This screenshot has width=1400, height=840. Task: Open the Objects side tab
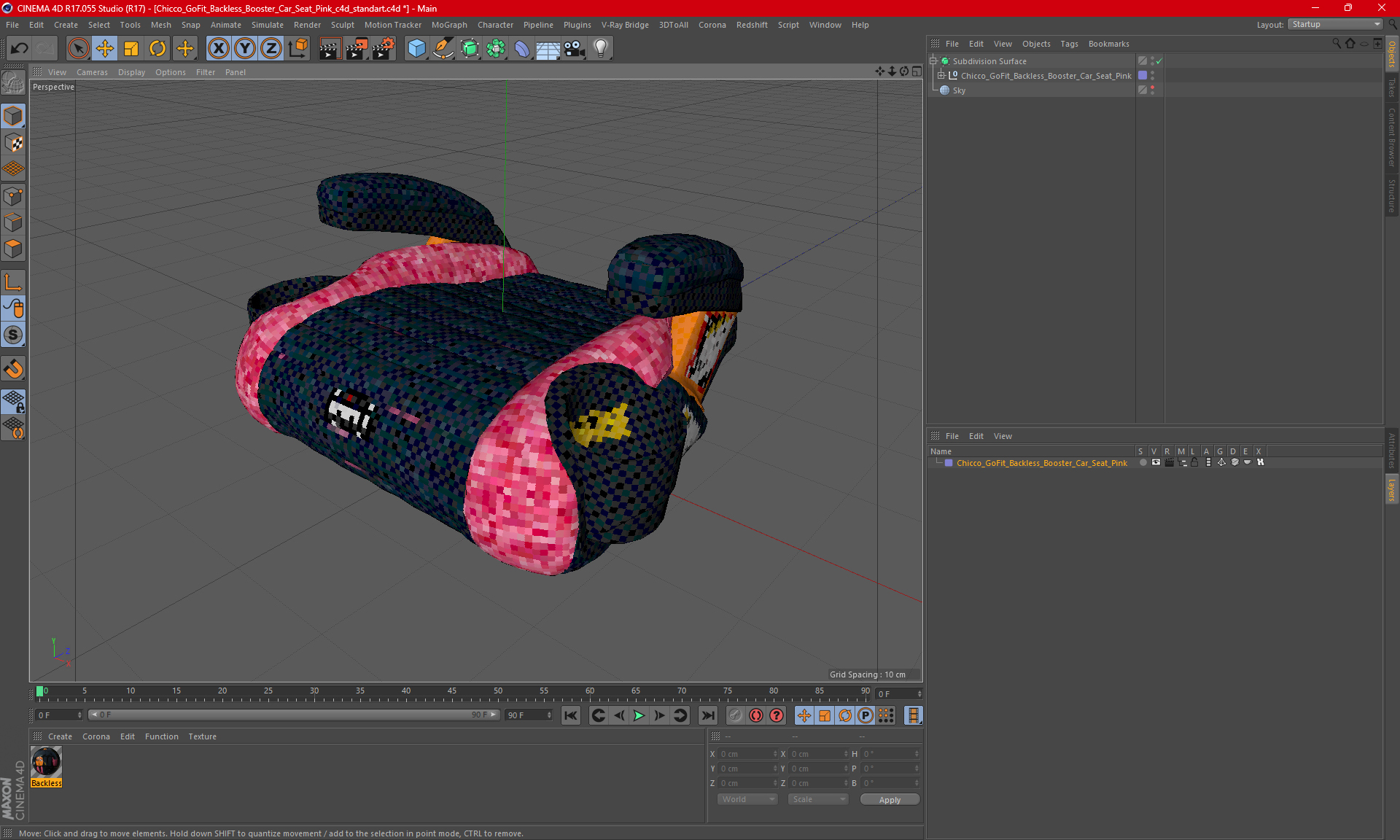point(1391,55)
